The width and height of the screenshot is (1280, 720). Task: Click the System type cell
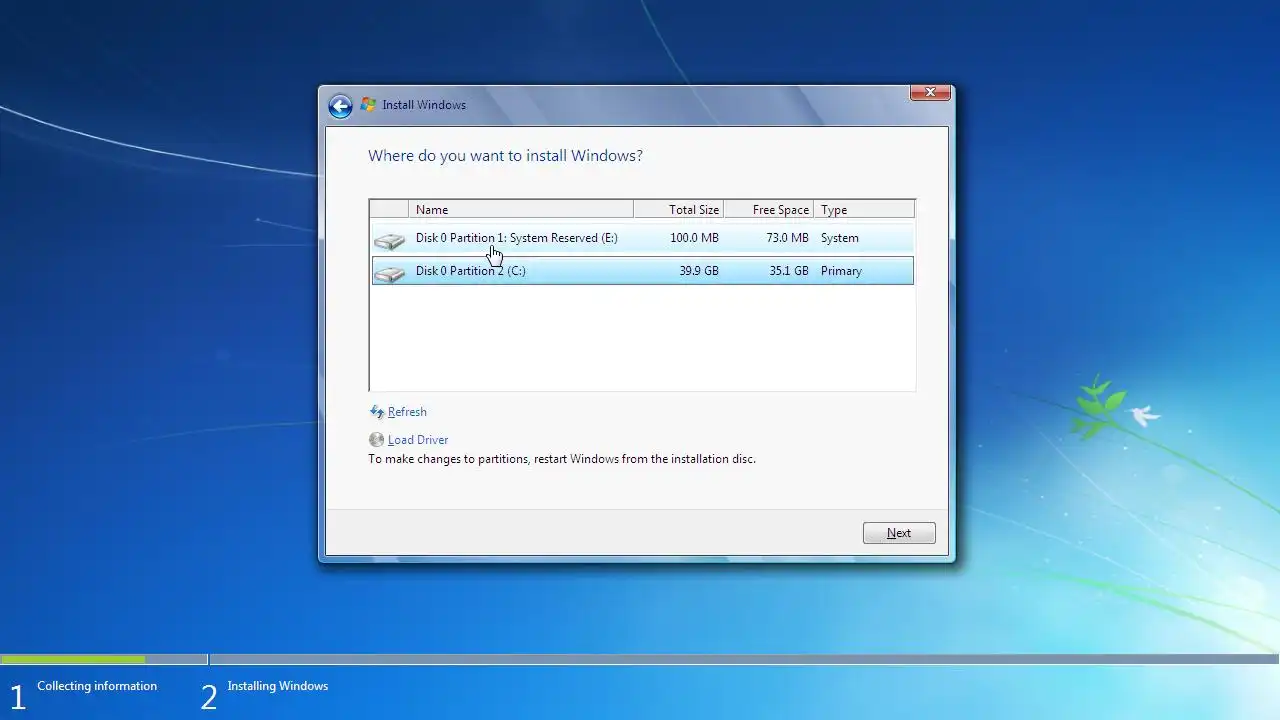point(840,238)
